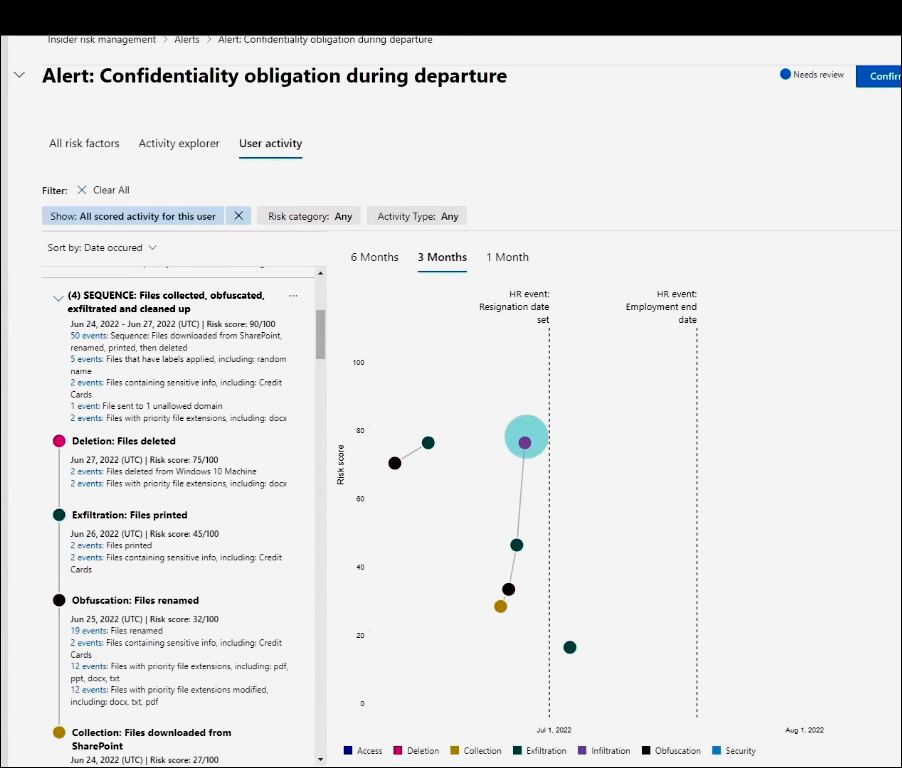Click scroll up arrow in activity list
Viewport: 902px width, 768px height.
click(x=320, y=273)
